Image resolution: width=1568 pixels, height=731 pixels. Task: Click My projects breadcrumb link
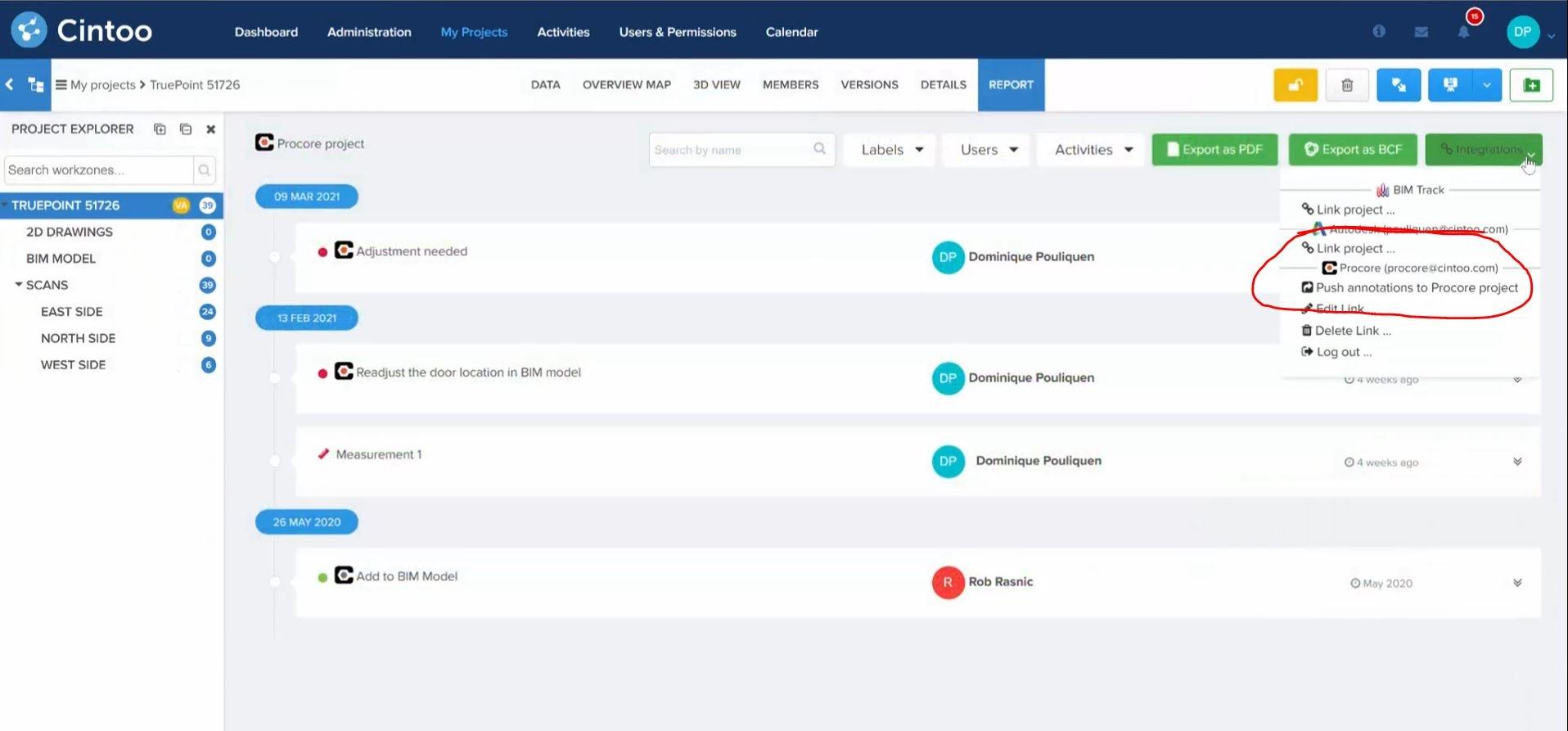(102, 85)
